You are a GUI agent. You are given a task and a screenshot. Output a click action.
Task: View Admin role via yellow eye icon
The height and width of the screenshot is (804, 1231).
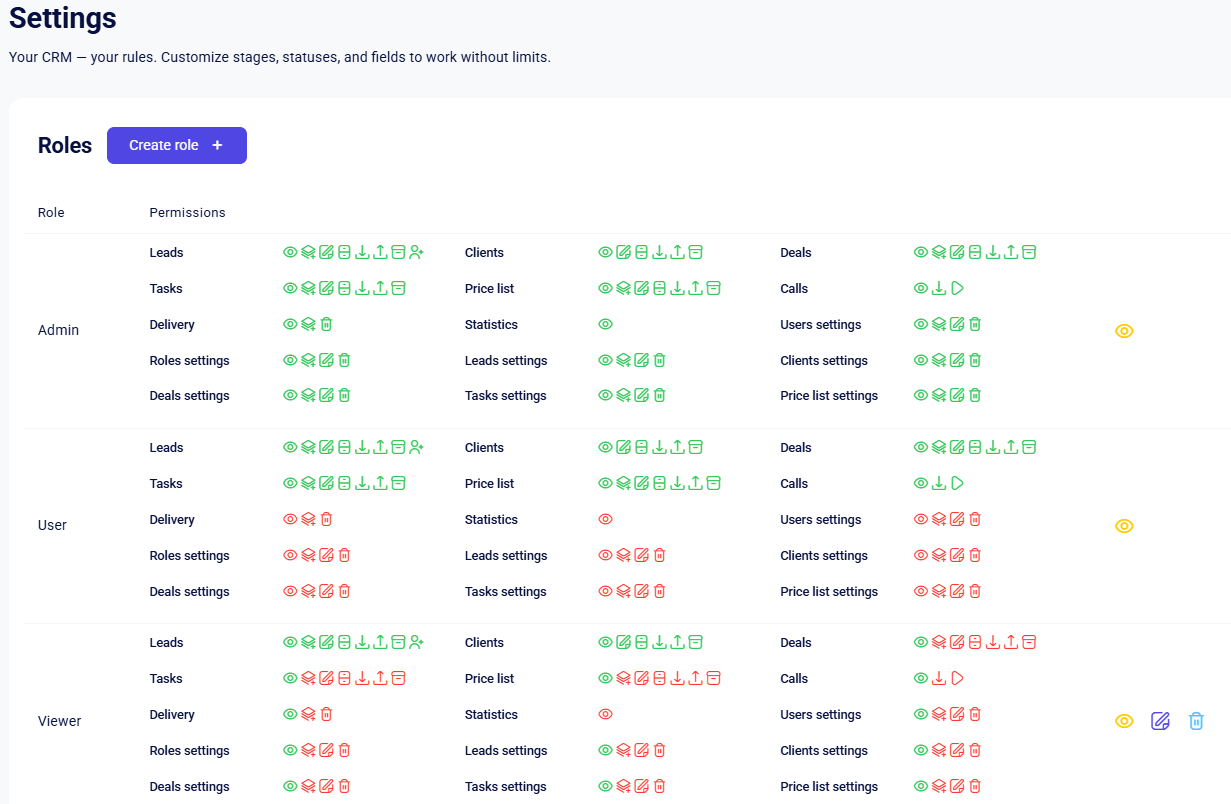pyautogui.click(x=1124, y=331)
